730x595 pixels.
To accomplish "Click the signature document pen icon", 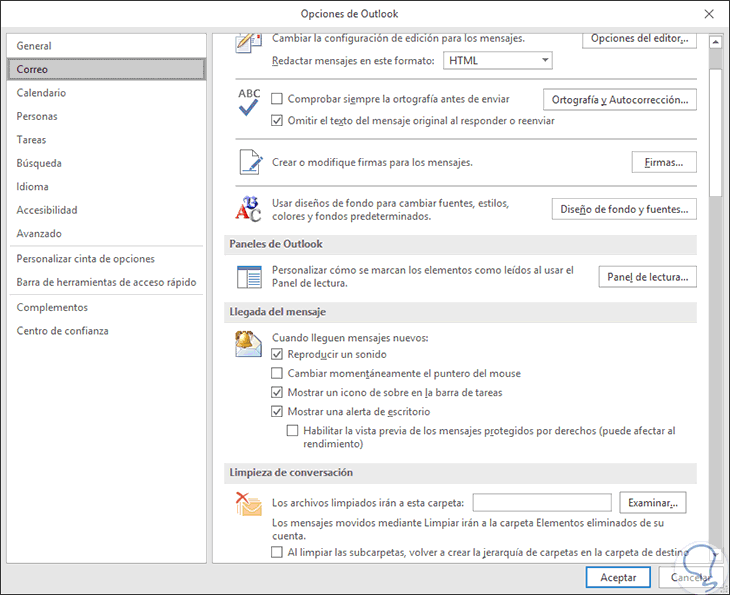I will [x=250, y=162].
